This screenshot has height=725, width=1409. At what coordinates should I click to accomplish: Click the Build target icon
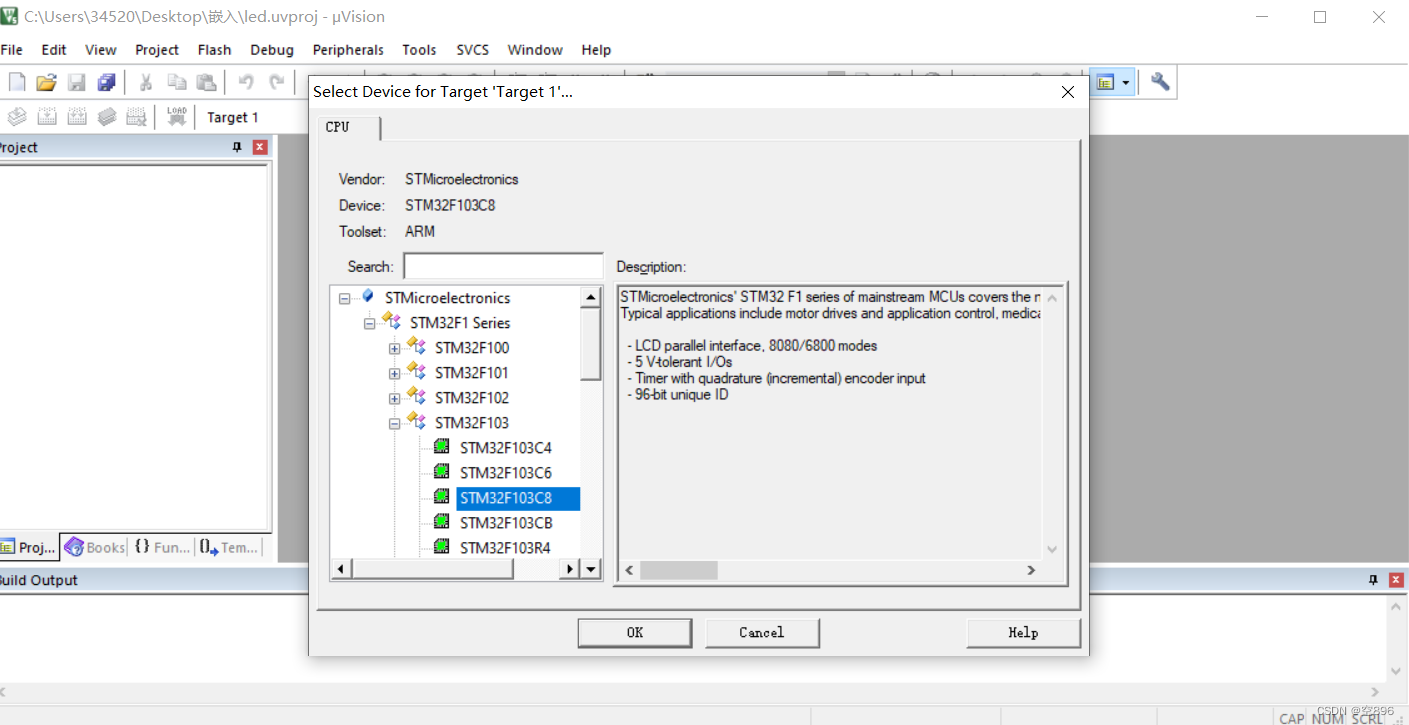(x=46, y=117)
